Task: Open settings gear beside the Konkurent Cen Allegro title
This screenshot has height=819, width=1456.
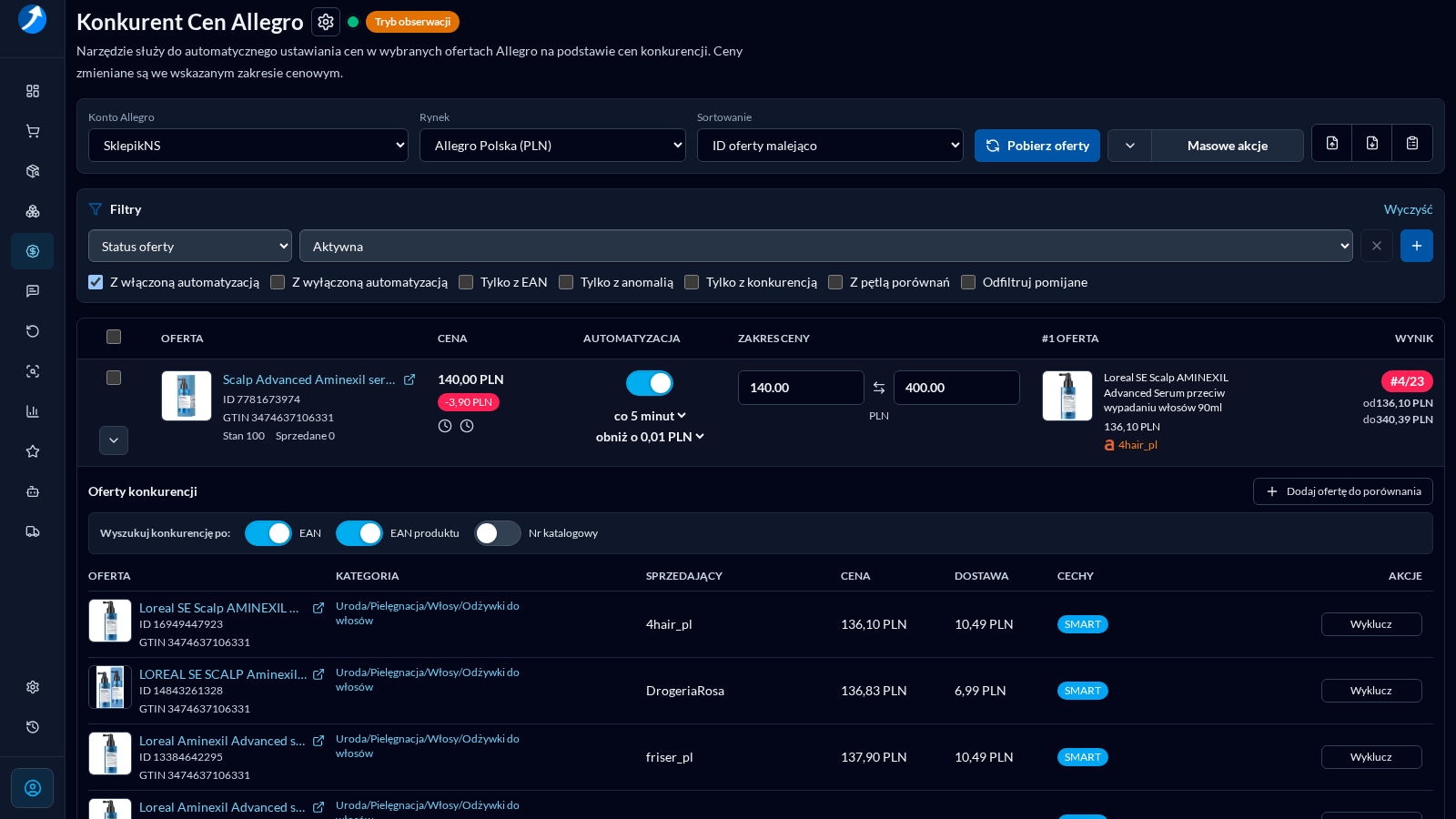Action: tap(326, 22)
